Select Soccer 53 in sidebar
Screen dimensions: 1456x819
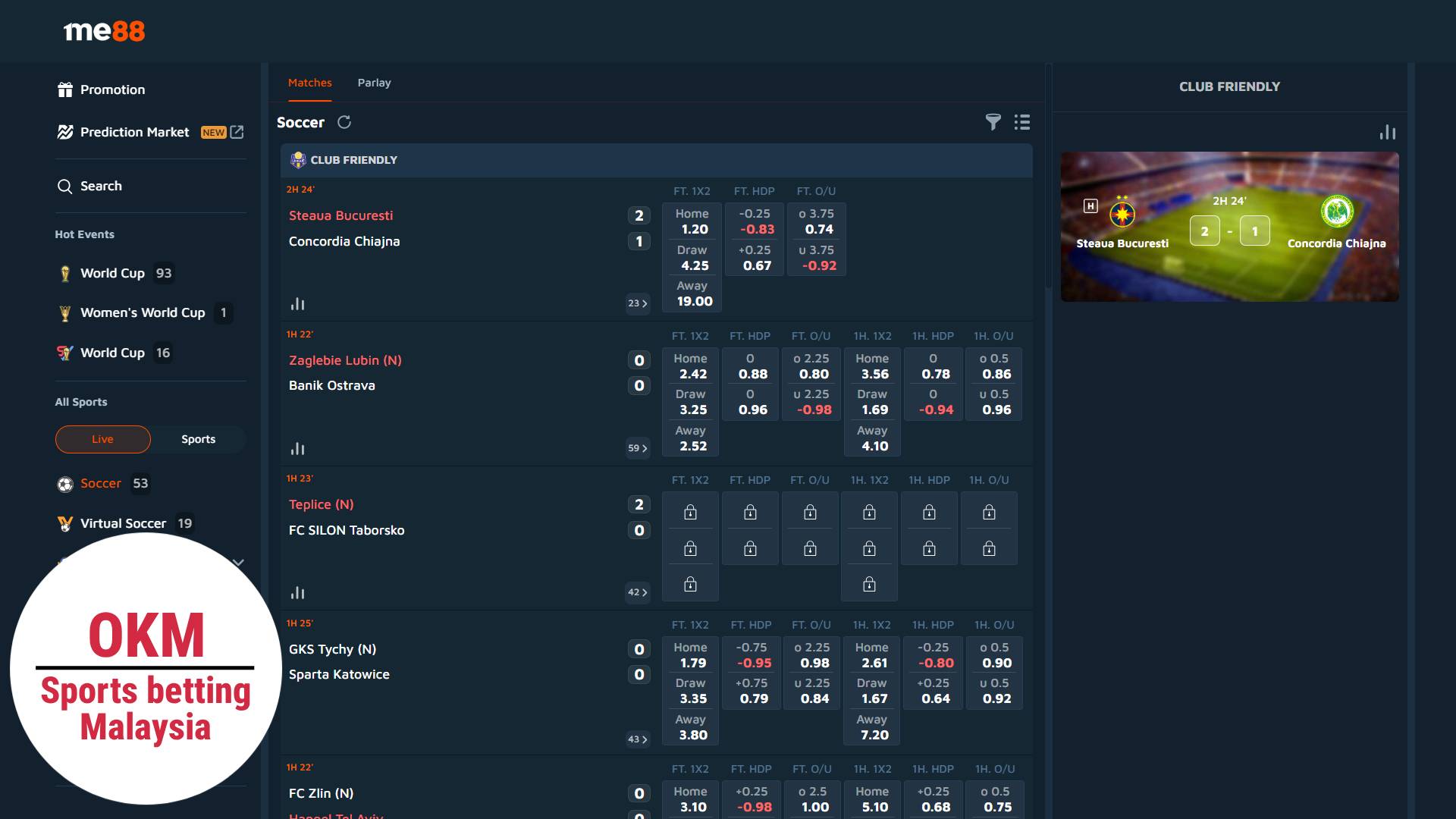coord(103,484)
